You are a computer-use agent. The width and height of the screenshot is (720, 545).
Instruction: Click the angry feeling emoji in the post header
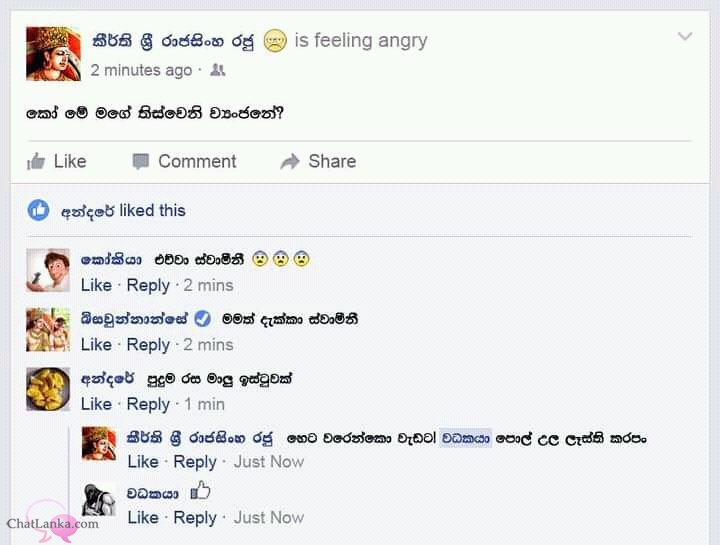click(275, 40)
